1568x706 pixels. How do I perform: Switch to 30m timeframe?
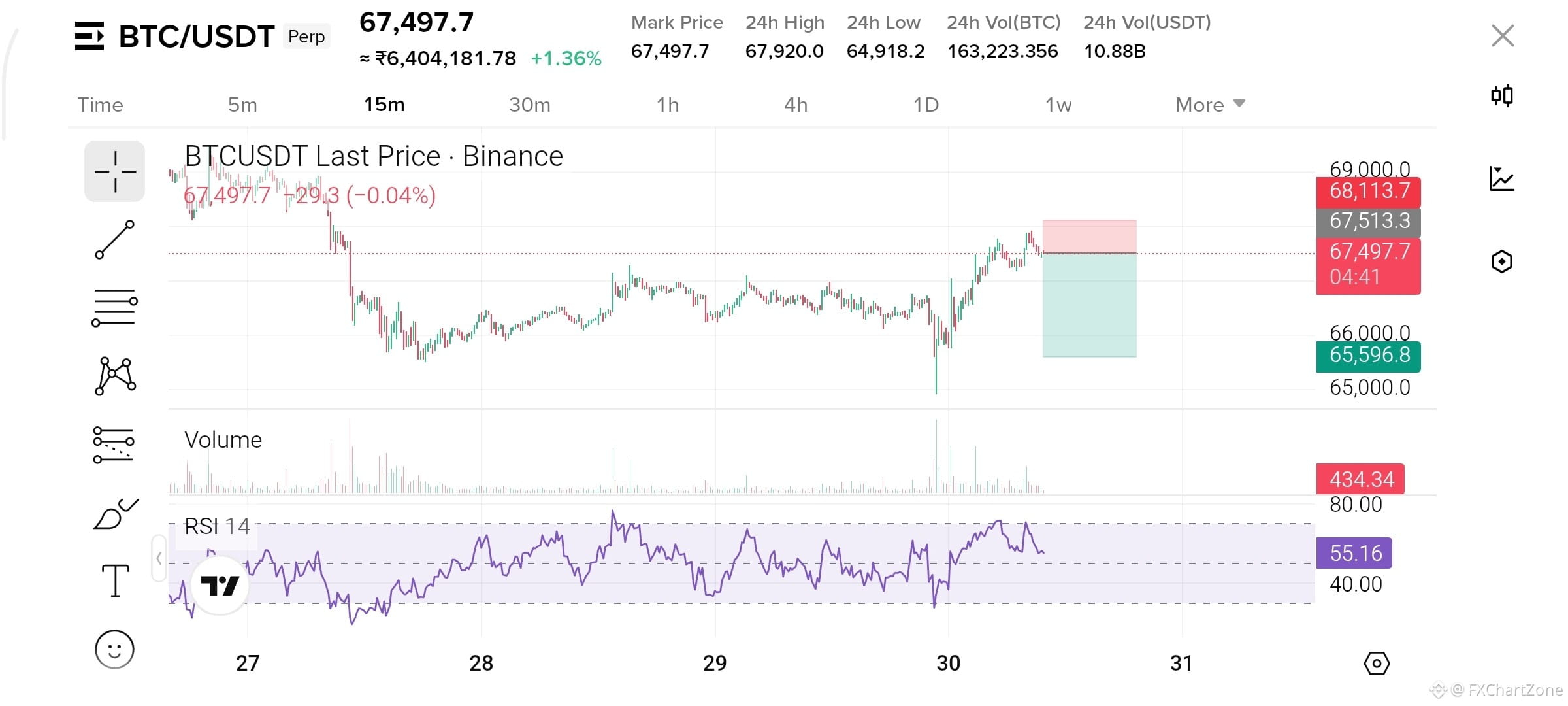point(530,105)
